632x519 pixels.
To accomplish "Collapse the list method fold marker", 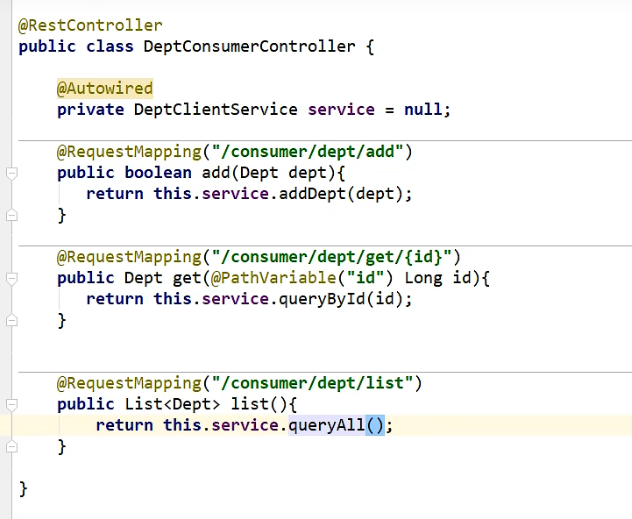I will [x=12, y=405].
